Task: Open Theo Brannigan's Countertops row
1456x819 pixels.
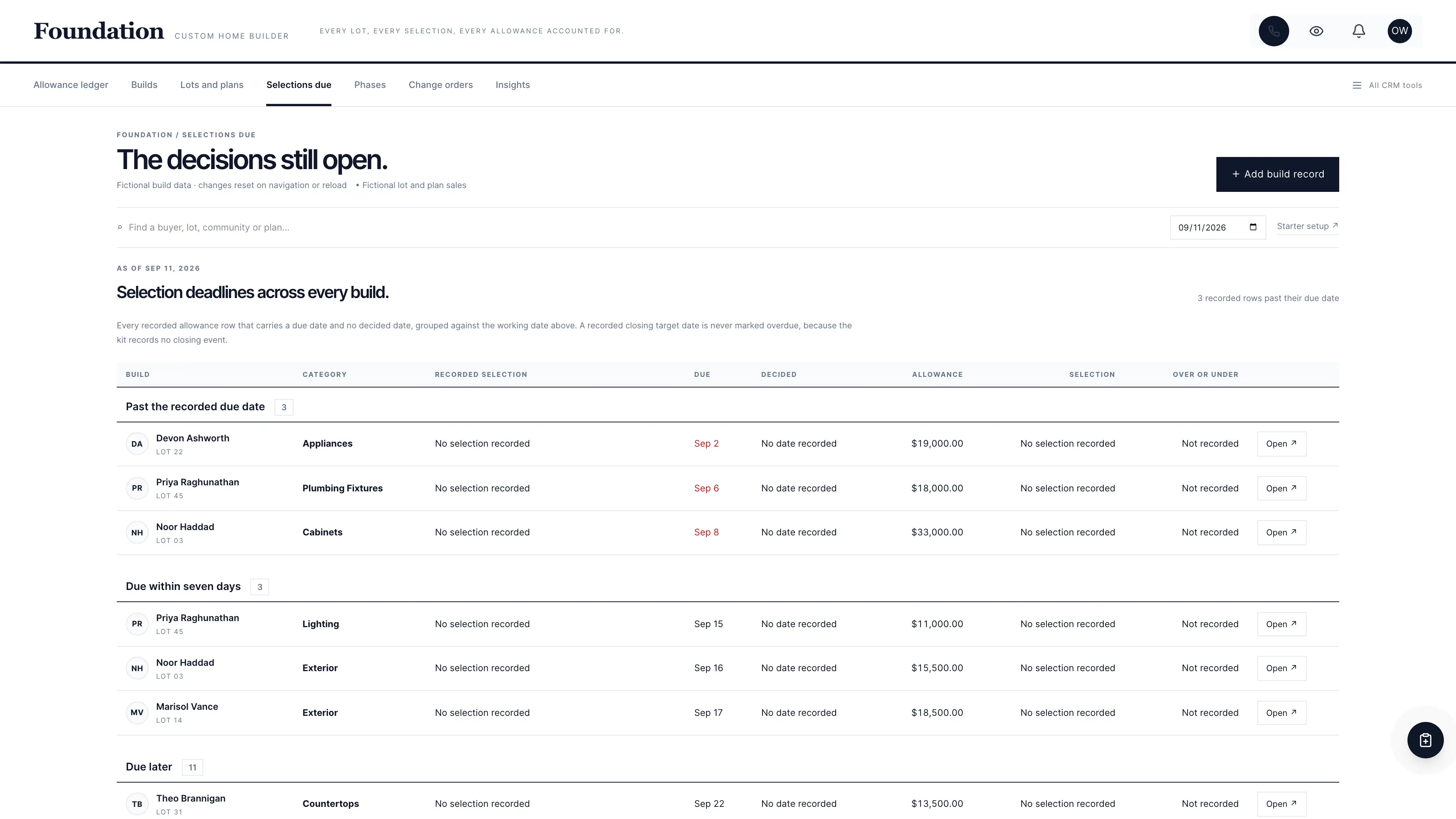Action: 1281,804
